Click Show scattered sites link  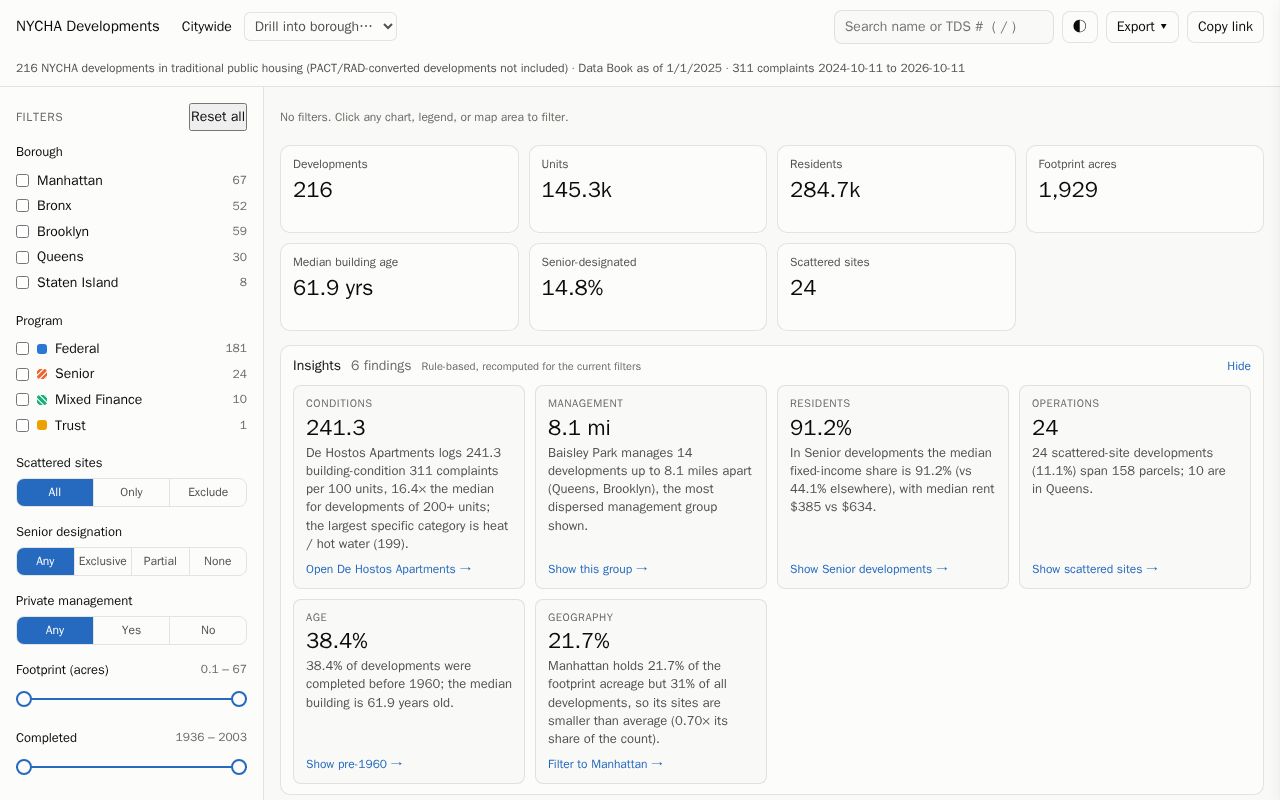pyautogui.click(x=1095, y=569)
